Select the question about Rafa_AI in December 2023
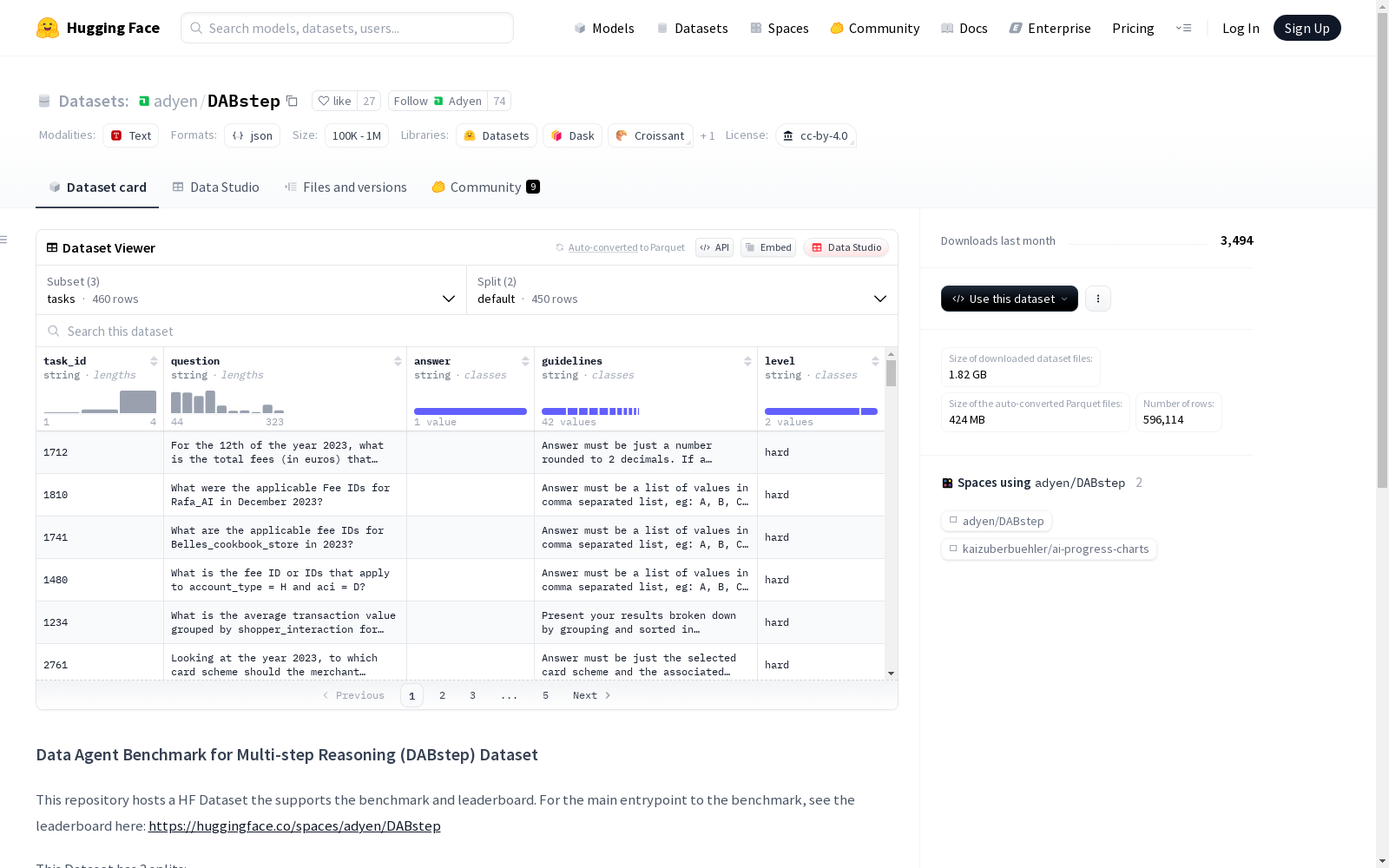The height and width of the screenshot is (868, 1389). tap(285, 495)
